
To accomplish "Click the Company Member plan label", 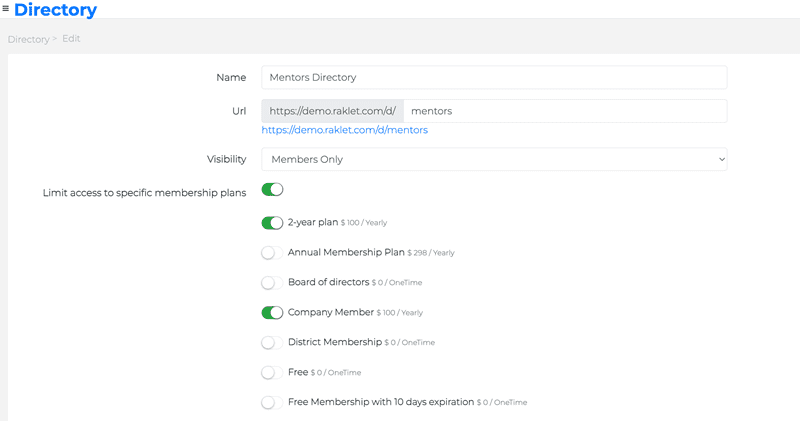I will (x=330, y=312).
